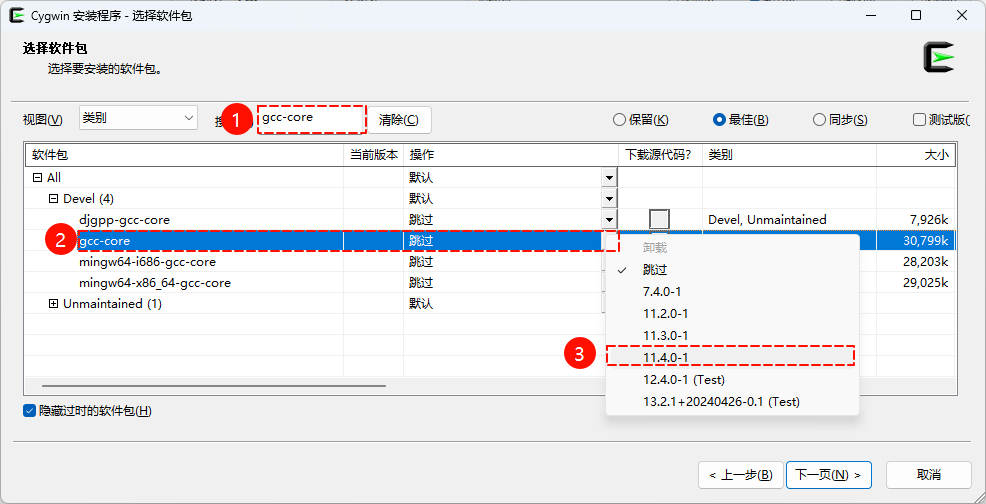Choose version 11.3.0-1 in the menu
This screenshot has height=504, width=986.
[732, 336]
